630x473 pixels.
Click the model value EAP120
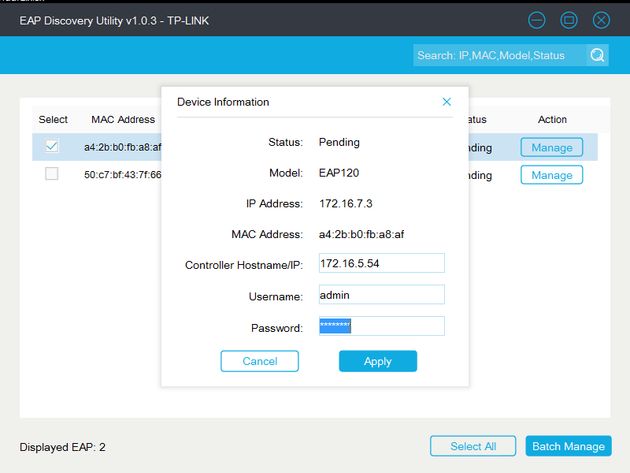[339, 173]
